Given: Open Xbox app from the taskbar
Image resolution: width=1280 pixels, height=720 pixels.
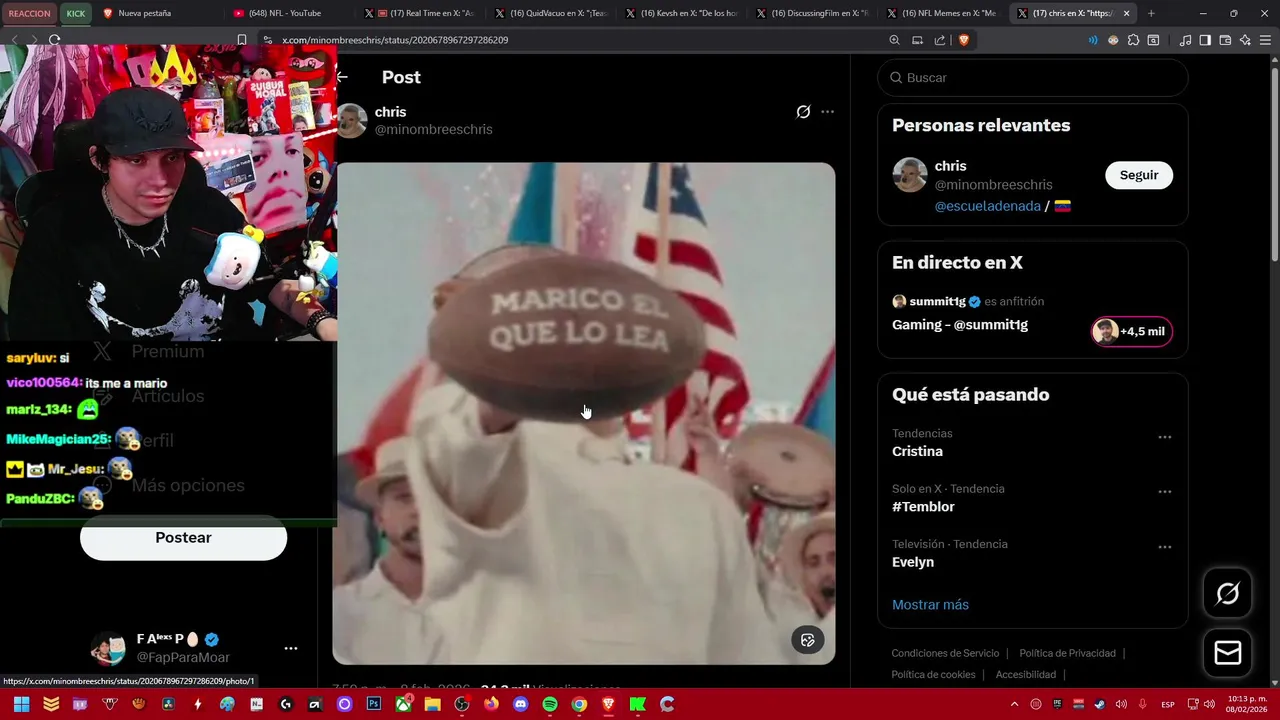Looking at the screenshot, I should pos(403,704).
